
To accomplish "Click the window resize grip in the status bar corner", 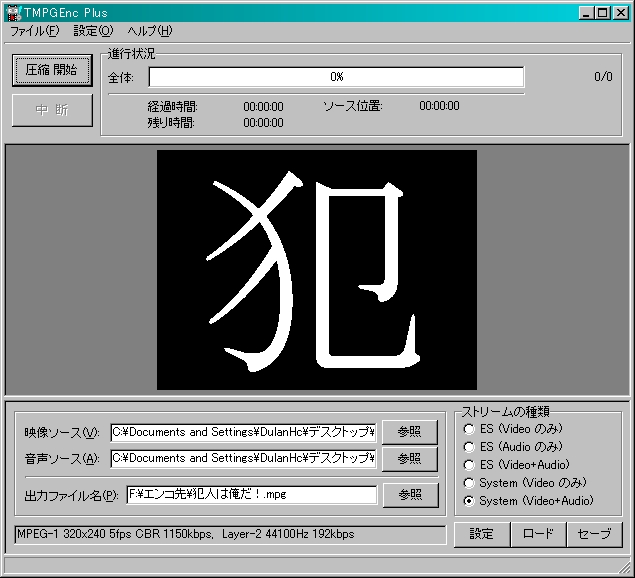I will (624, 566).
